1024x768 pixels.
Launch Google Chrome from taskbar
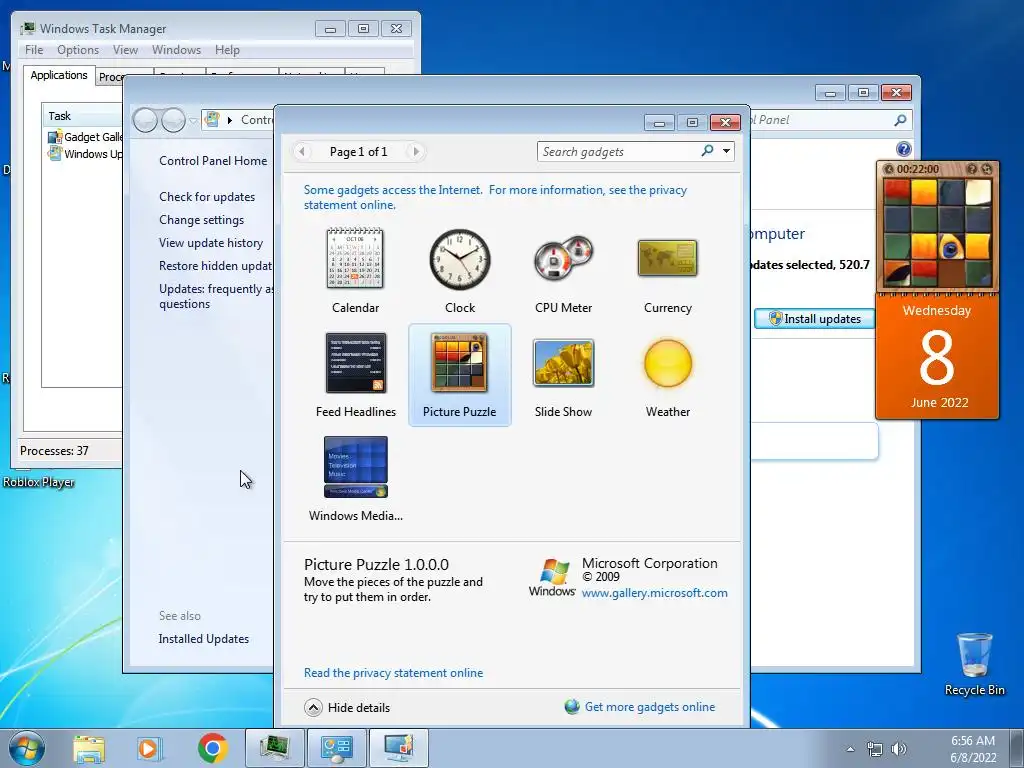tap(212, 748)
